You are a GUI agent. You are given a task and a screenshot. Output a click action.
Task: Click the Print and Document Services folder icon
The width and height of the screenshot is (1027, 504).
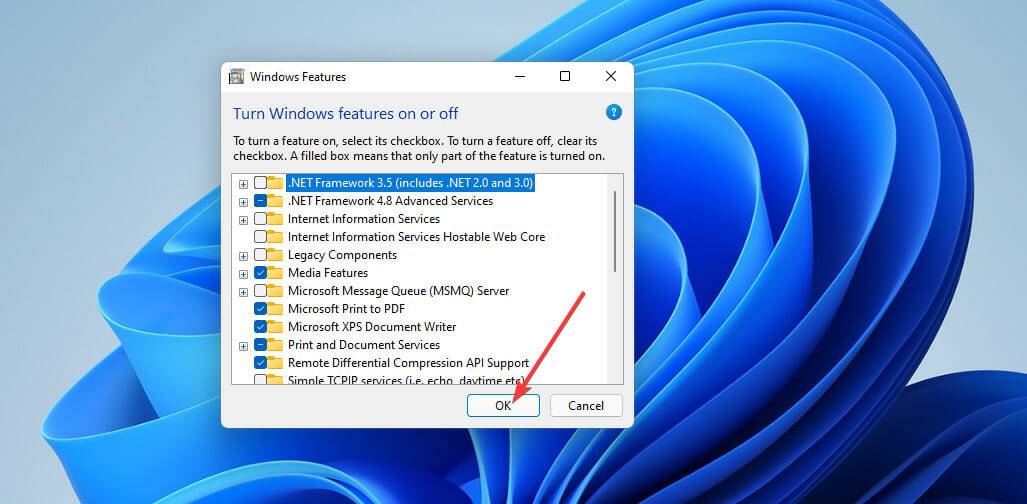pyautogui.click(x=275, y=345)
